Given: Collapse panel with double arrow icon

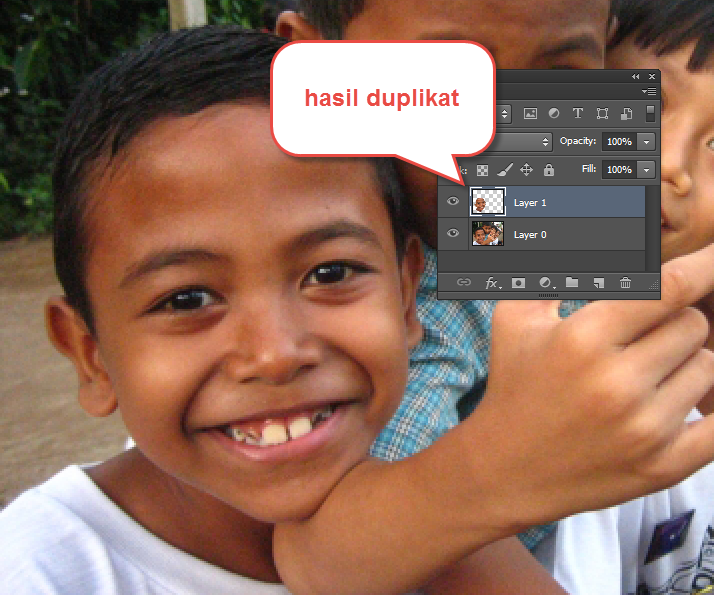Looking at the screenshot, I should pyautogui.click(x=636, y=76).
